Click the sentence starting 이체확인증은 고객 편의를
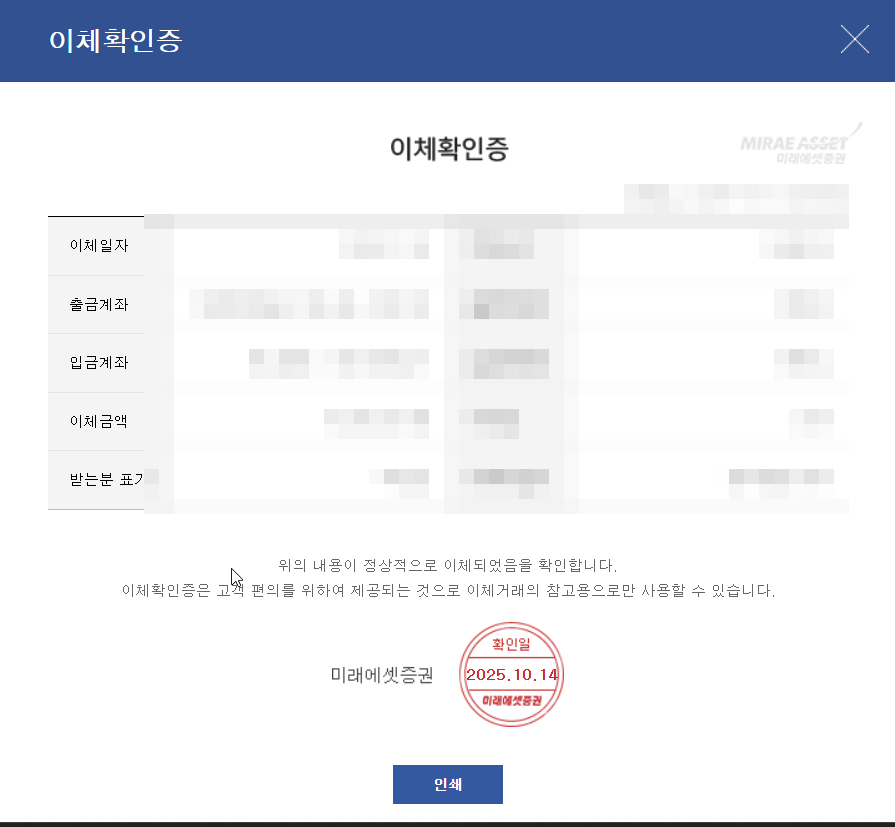The height and width of the screenshot is (827, 895). click(x=448, y=590)
